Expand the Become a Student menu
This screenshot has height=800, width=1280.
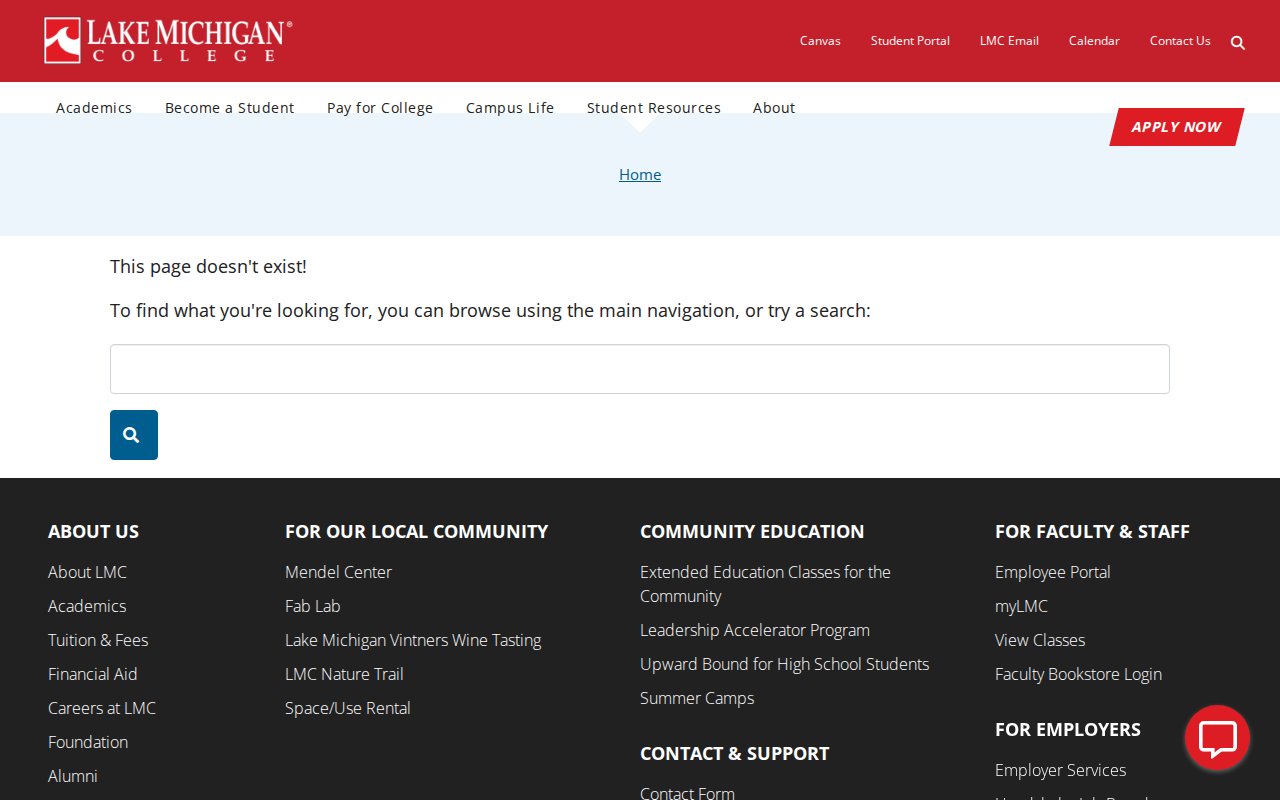229,108
